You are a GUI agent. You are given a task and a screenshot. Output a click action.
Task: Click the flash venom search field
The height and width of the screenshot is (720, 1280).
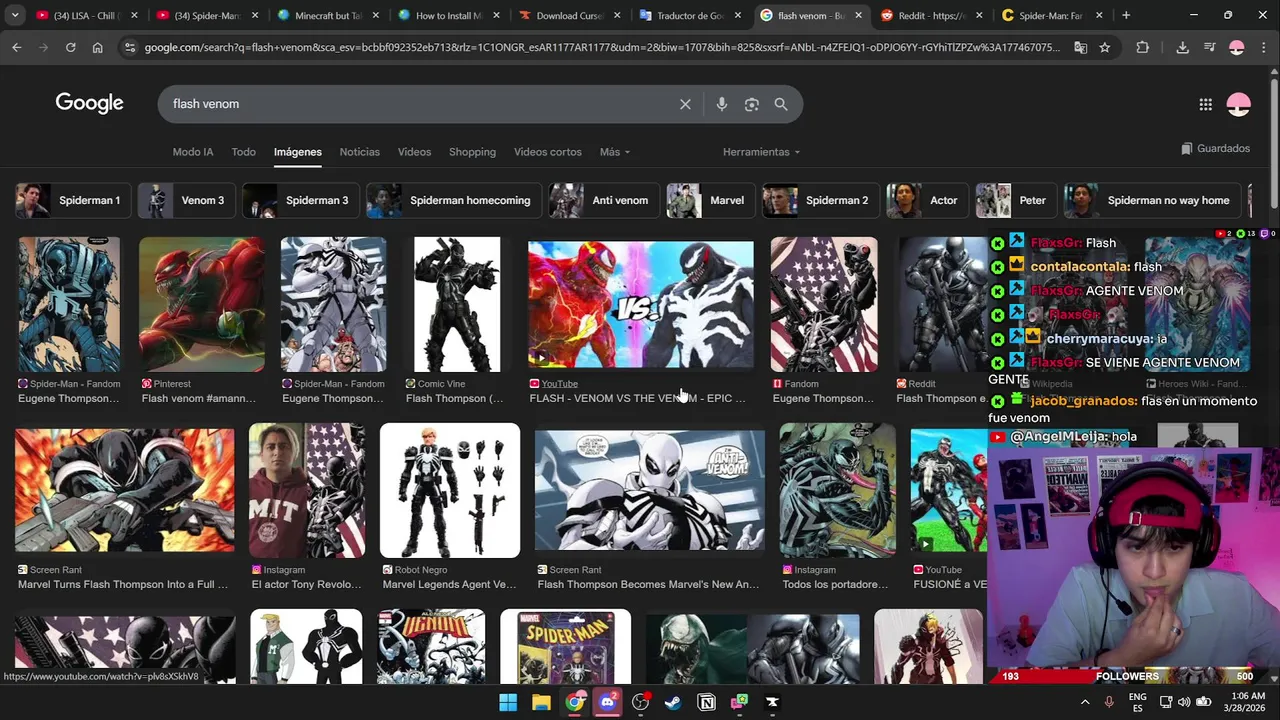[x=420, y=104]
